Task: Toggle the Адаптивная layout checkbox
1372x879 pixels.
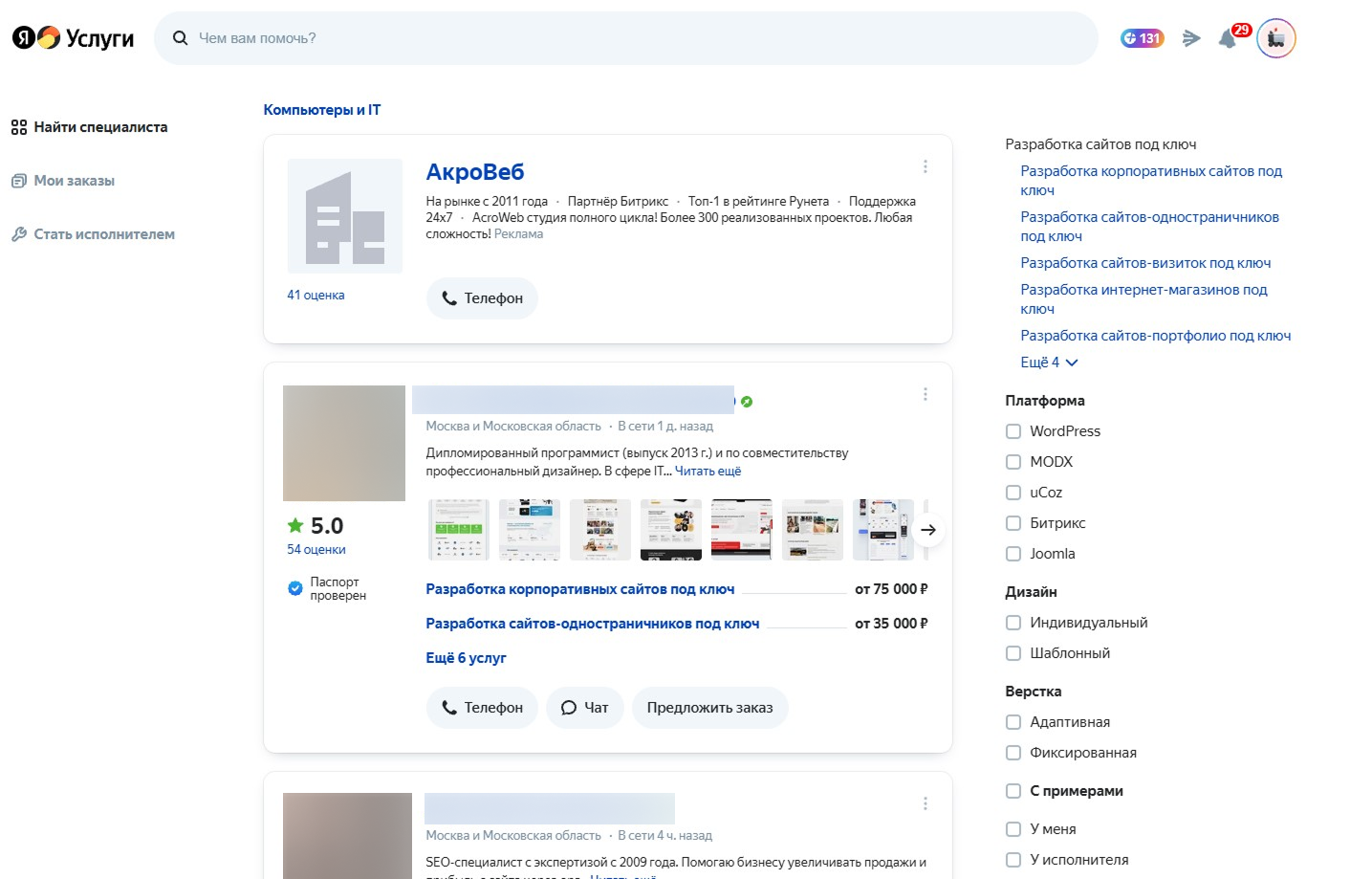Action: [x=1013, y=722]
